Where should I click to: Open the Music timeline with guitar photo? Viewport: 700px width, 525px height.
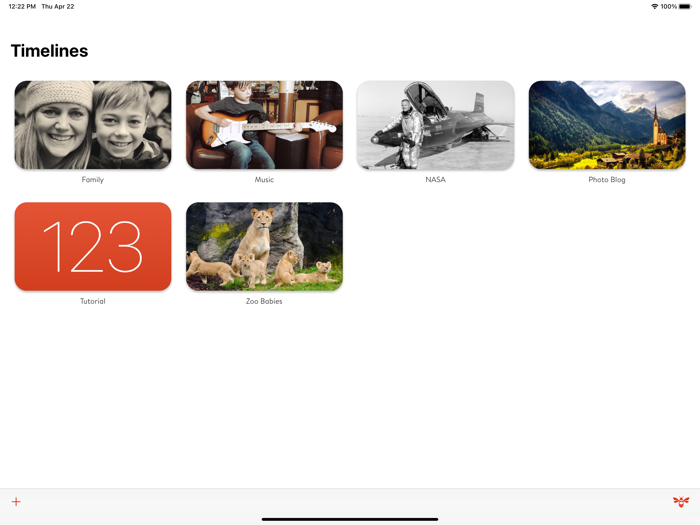[x=264, y=125]
